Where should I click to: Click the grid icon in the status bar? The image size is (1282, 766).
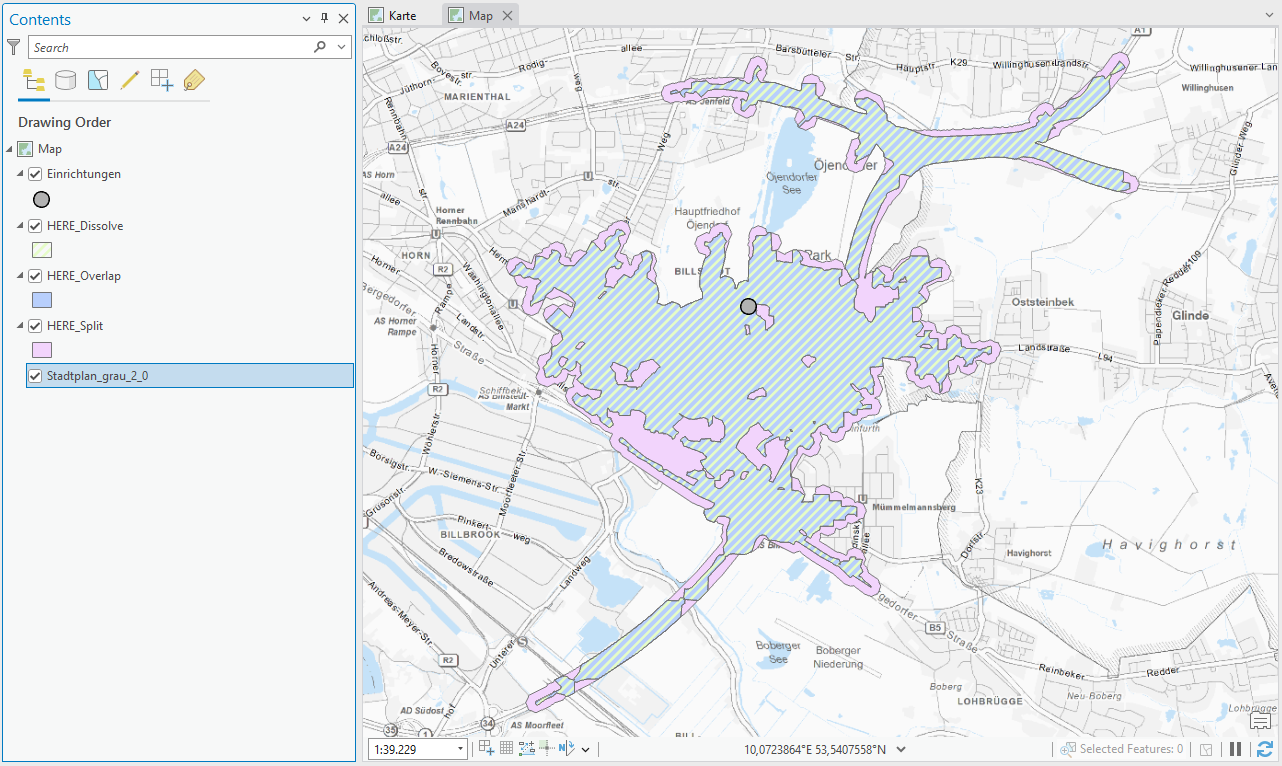(x=506, y=748)
